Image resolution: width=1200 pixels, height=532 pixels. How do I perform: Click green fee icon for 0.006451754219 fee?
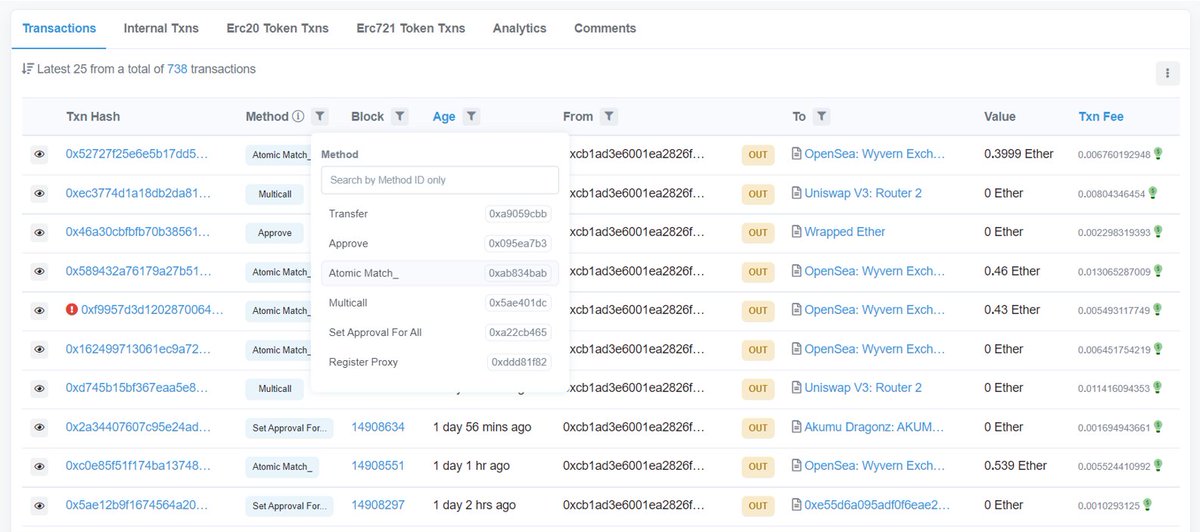coord(1158,349)
